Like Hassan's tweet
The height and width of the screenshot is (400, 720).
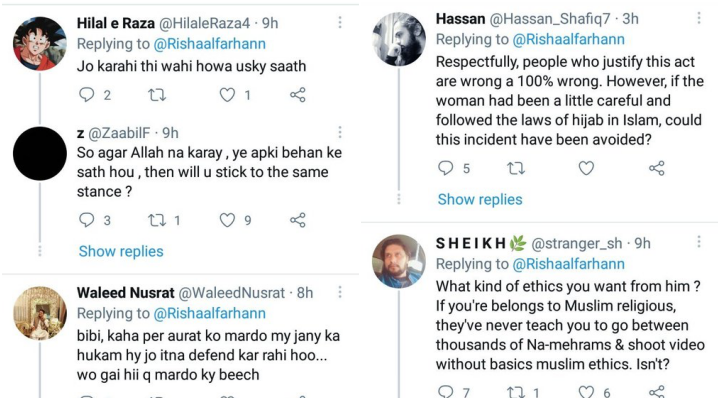(587, 168)
